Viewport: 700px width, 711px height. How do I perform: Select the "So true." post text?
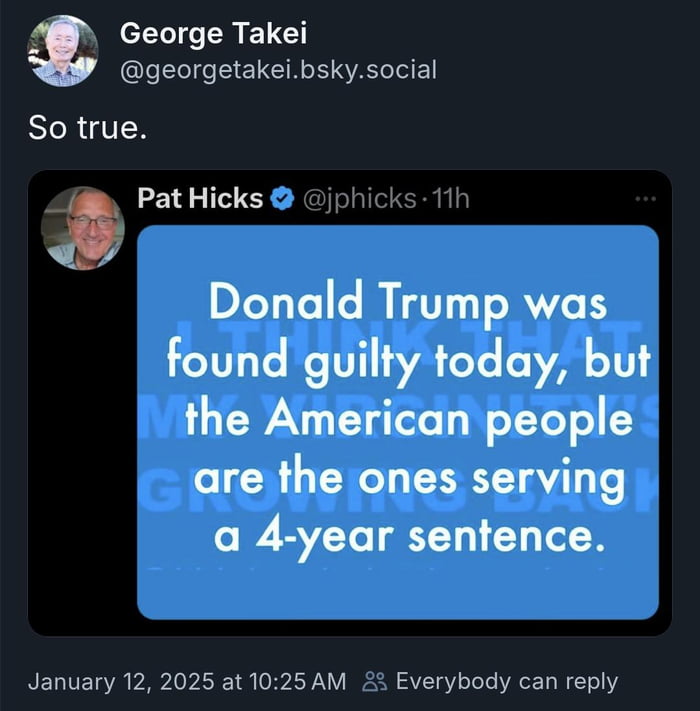coord(87,129)
